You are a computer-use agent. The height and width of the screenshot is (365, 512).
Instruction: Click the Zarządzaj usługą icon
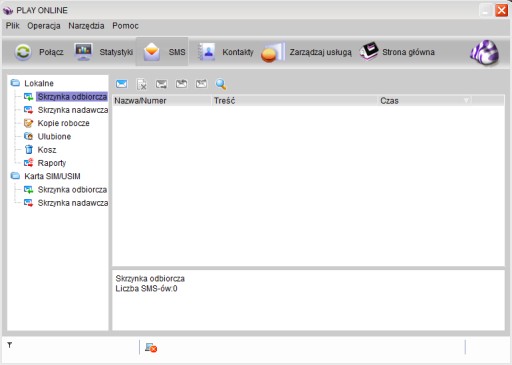click(x=273, y=52)
